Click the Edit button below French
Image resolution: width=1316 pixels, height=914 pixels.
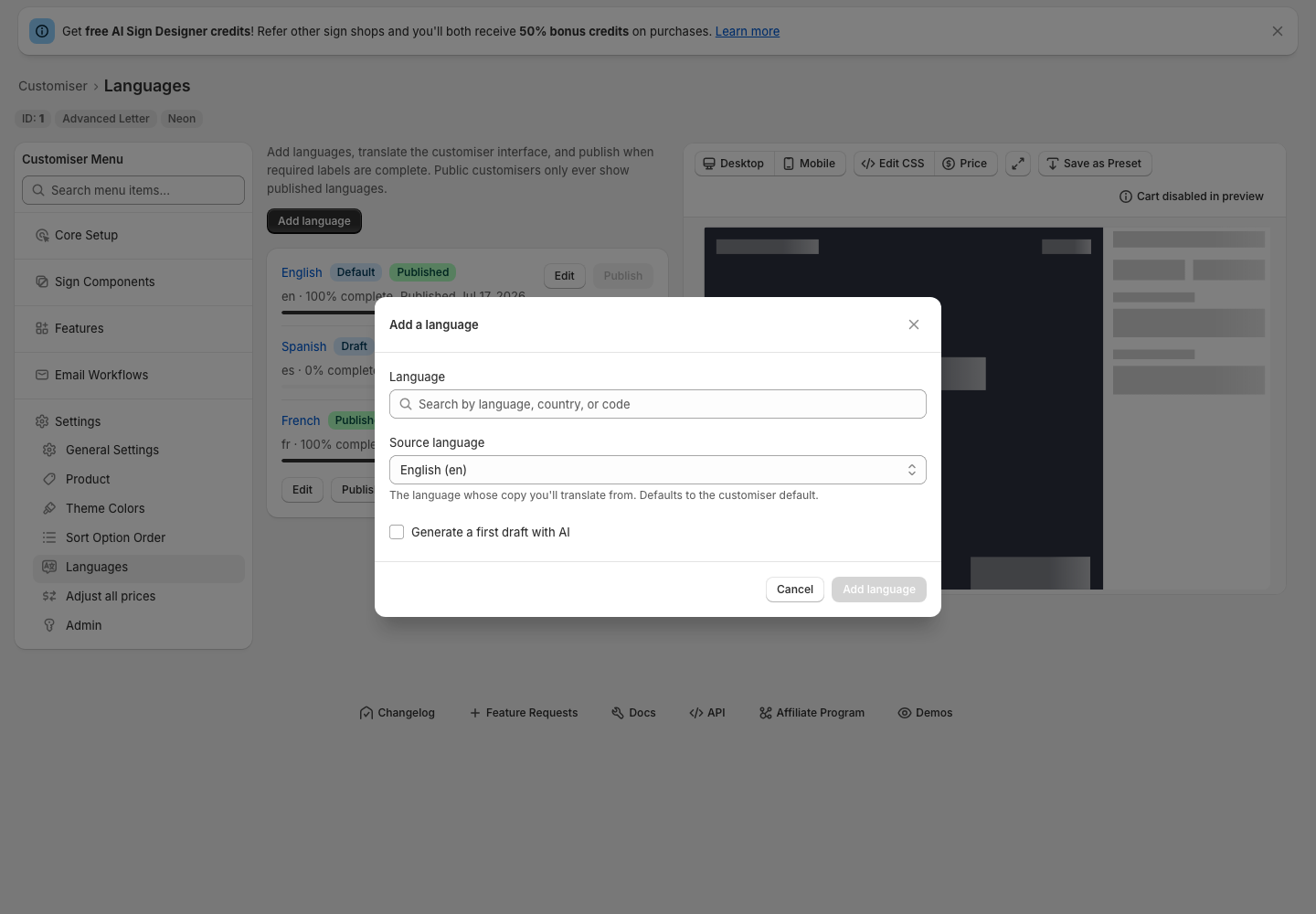coord(302,490)
